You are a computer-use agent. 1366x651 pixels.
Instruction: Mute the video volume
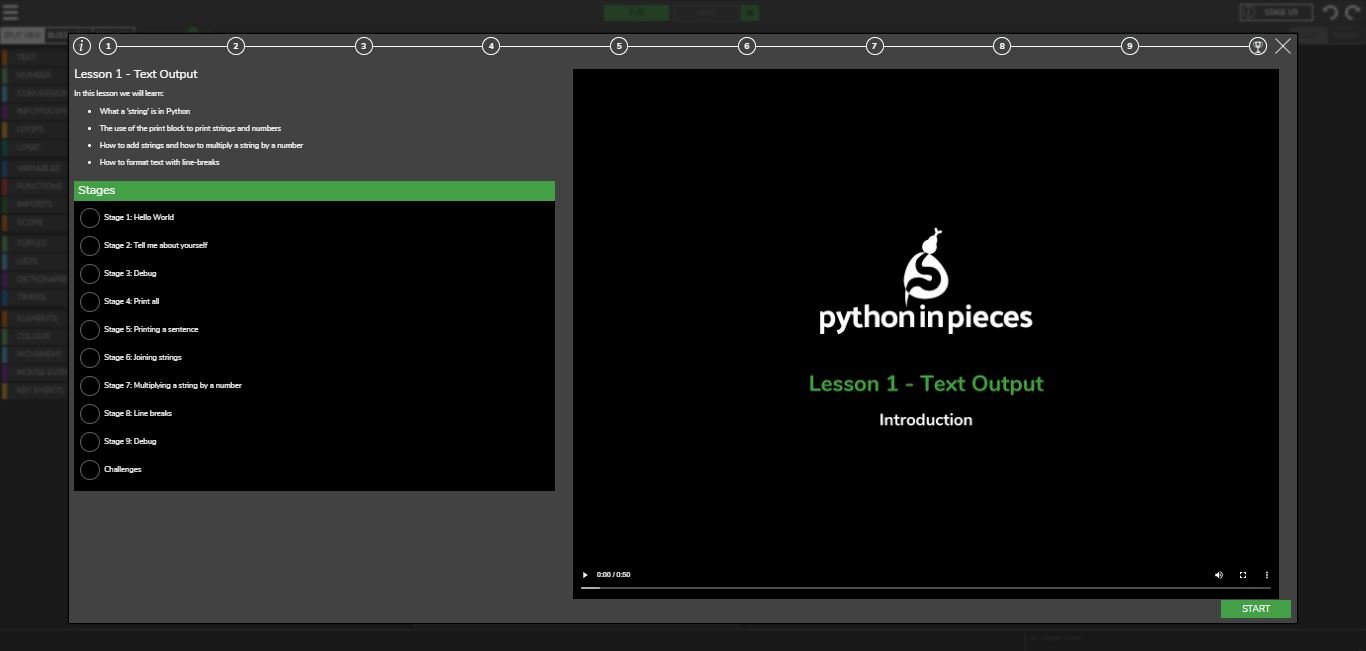pyautogui.click(x=1218, y=575)
